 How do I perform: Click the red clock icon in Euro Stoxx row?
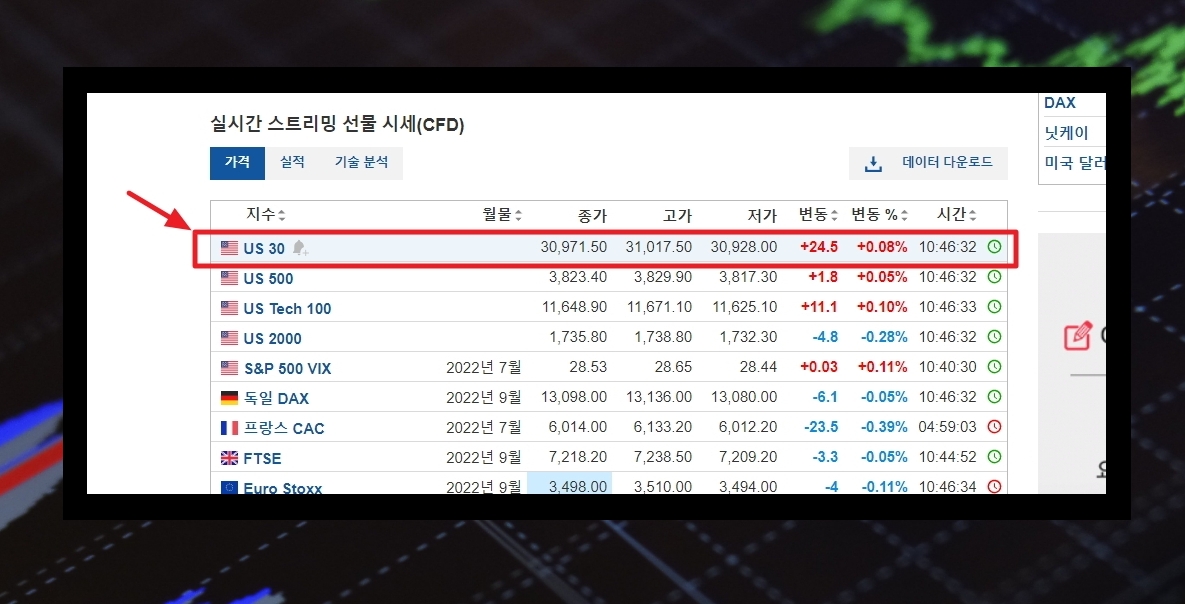(x=995, y=486)
